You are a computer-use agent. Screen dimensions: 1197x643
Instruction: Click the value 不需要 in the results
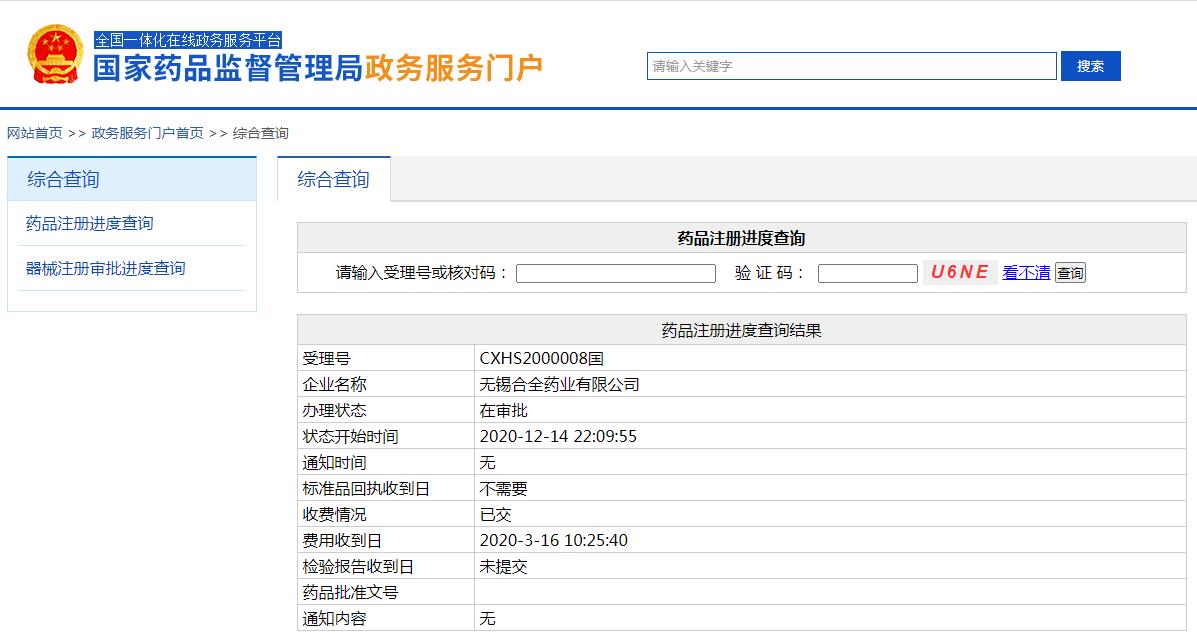[x=503, y=489]
